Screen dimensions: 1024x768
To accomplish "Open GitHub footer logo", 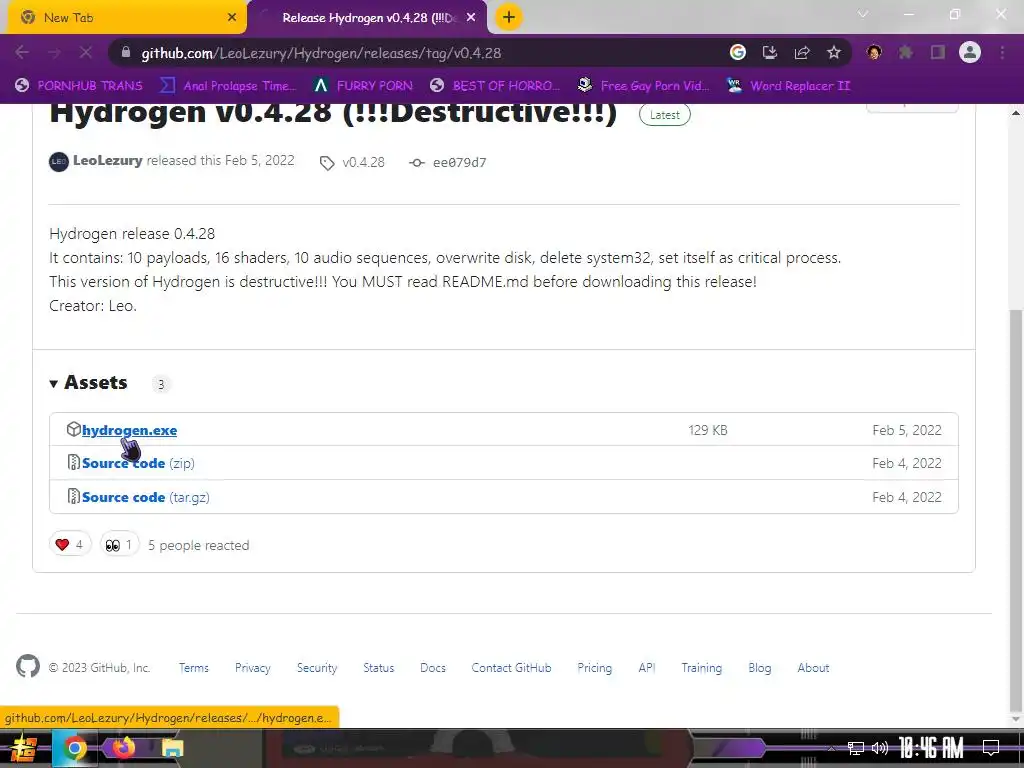I will click(28, 667).
